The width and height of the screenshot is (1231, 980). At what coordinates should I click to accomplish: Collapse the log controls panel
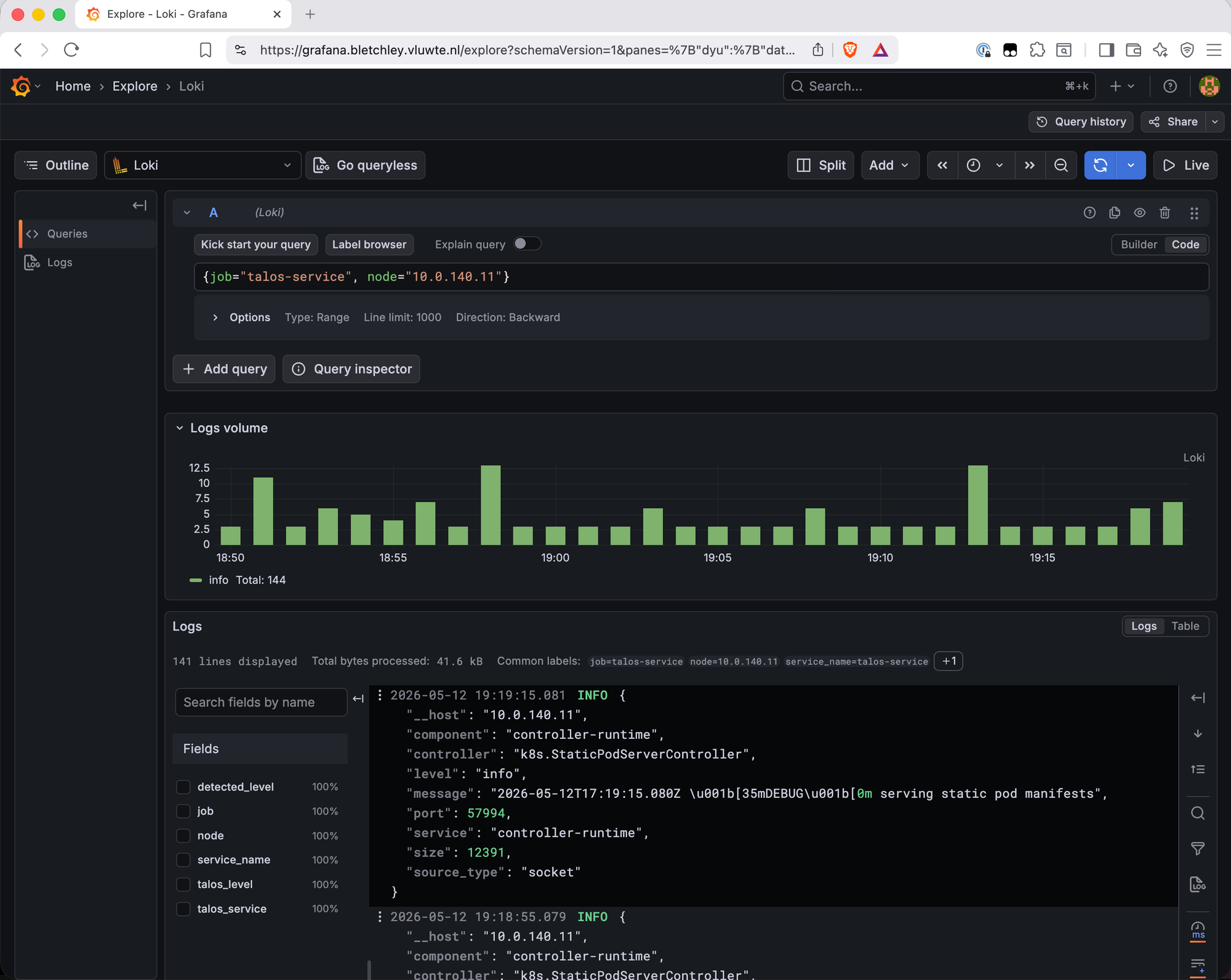coord(1198,698)
